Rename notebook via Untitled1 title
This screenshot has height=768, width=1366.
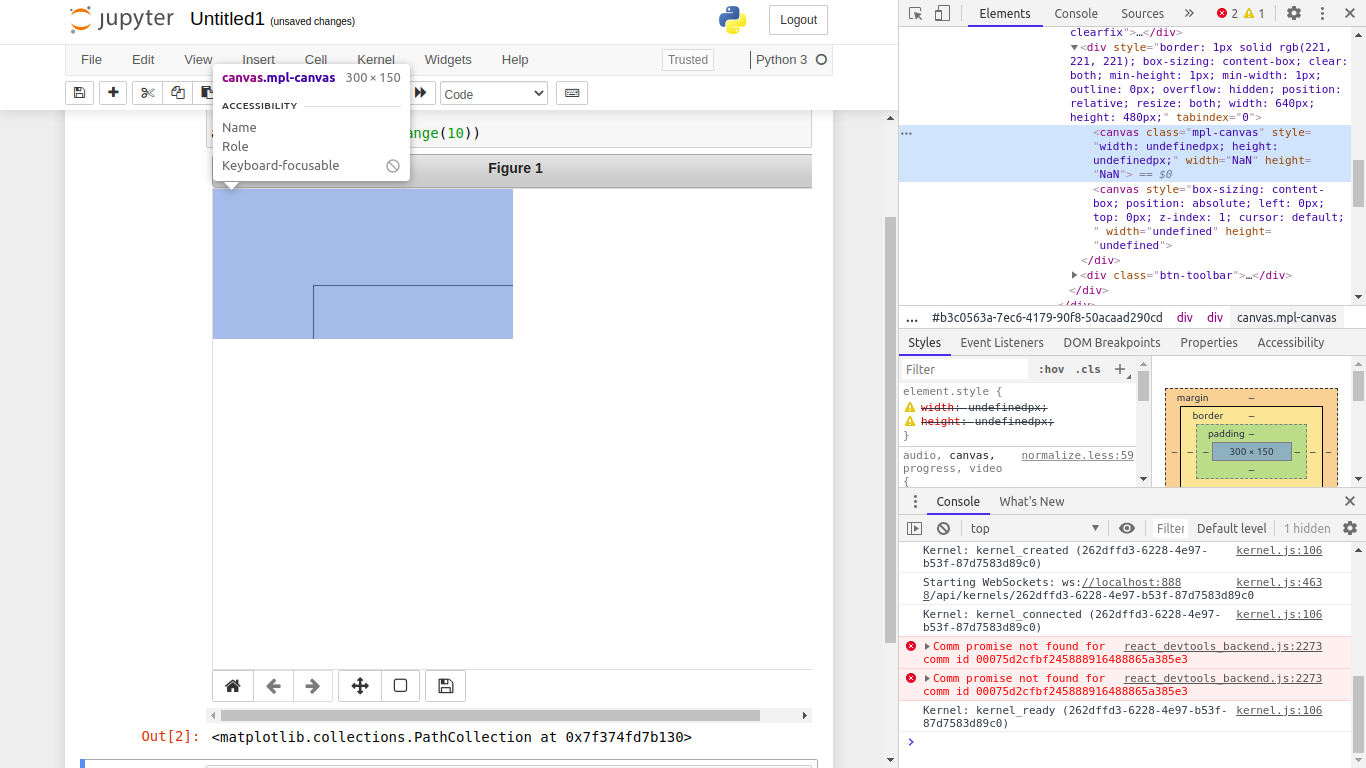(227, 19)
